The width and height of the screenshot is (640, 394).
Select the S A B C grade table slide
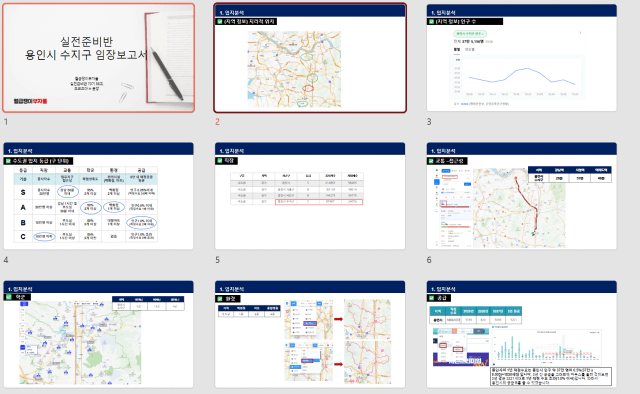(x=98, y=196)
